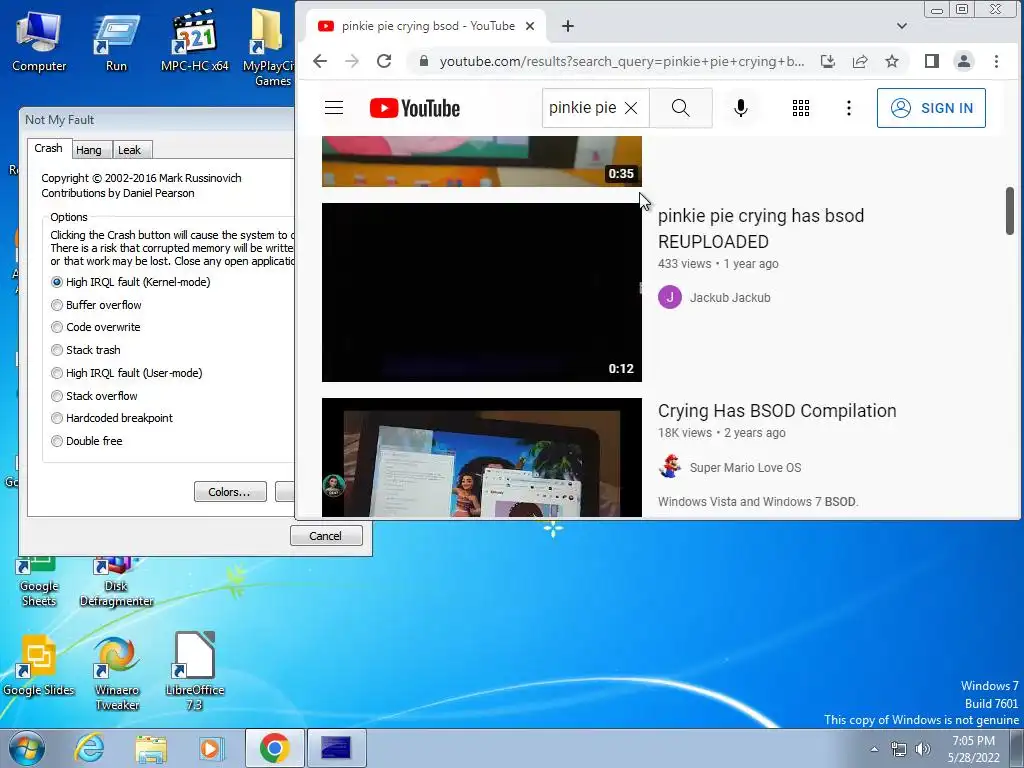Click the Chrome address bar URL
The height and width of the screenshot is (768, 1024).
[x=621, y=61]
